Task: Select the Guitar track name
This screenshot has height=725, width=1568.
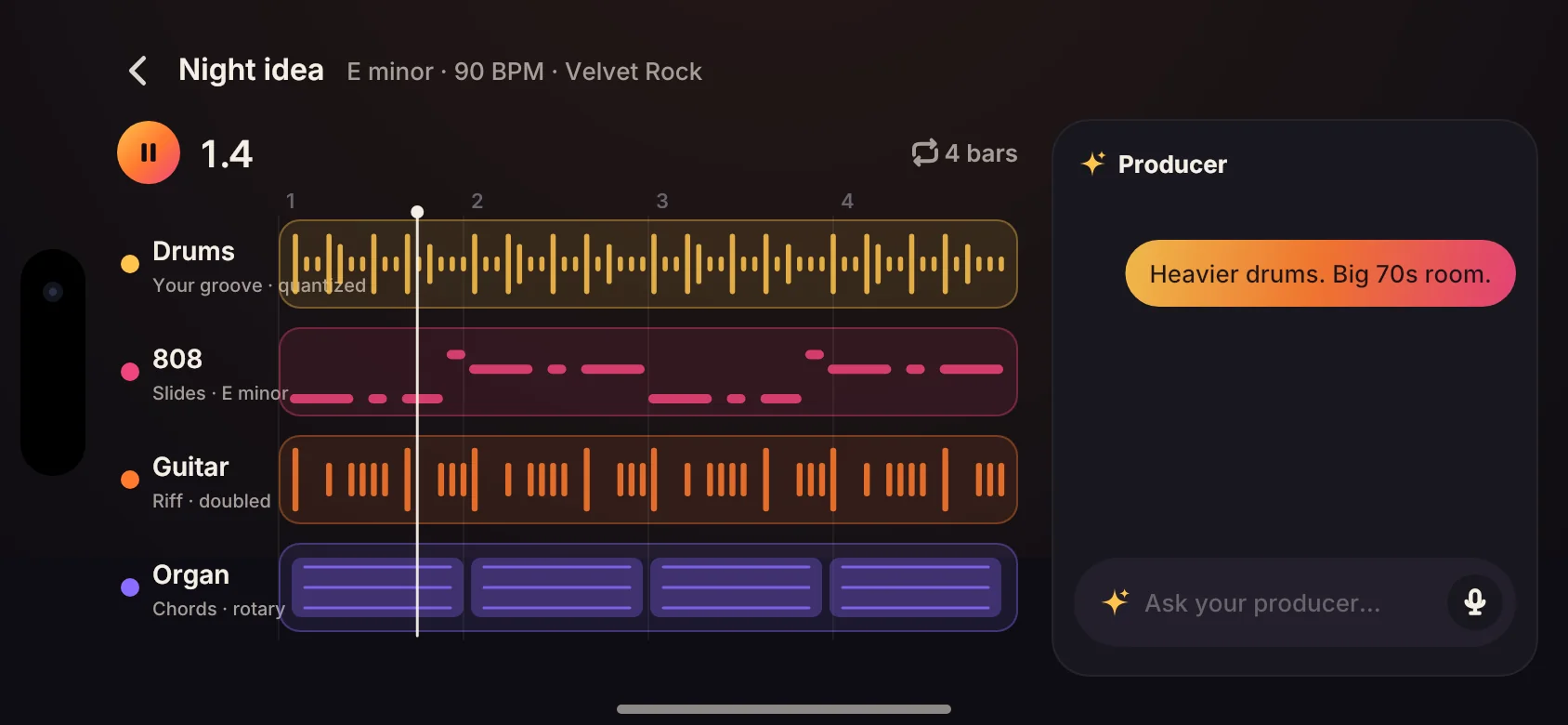Action: pos(190,467)
